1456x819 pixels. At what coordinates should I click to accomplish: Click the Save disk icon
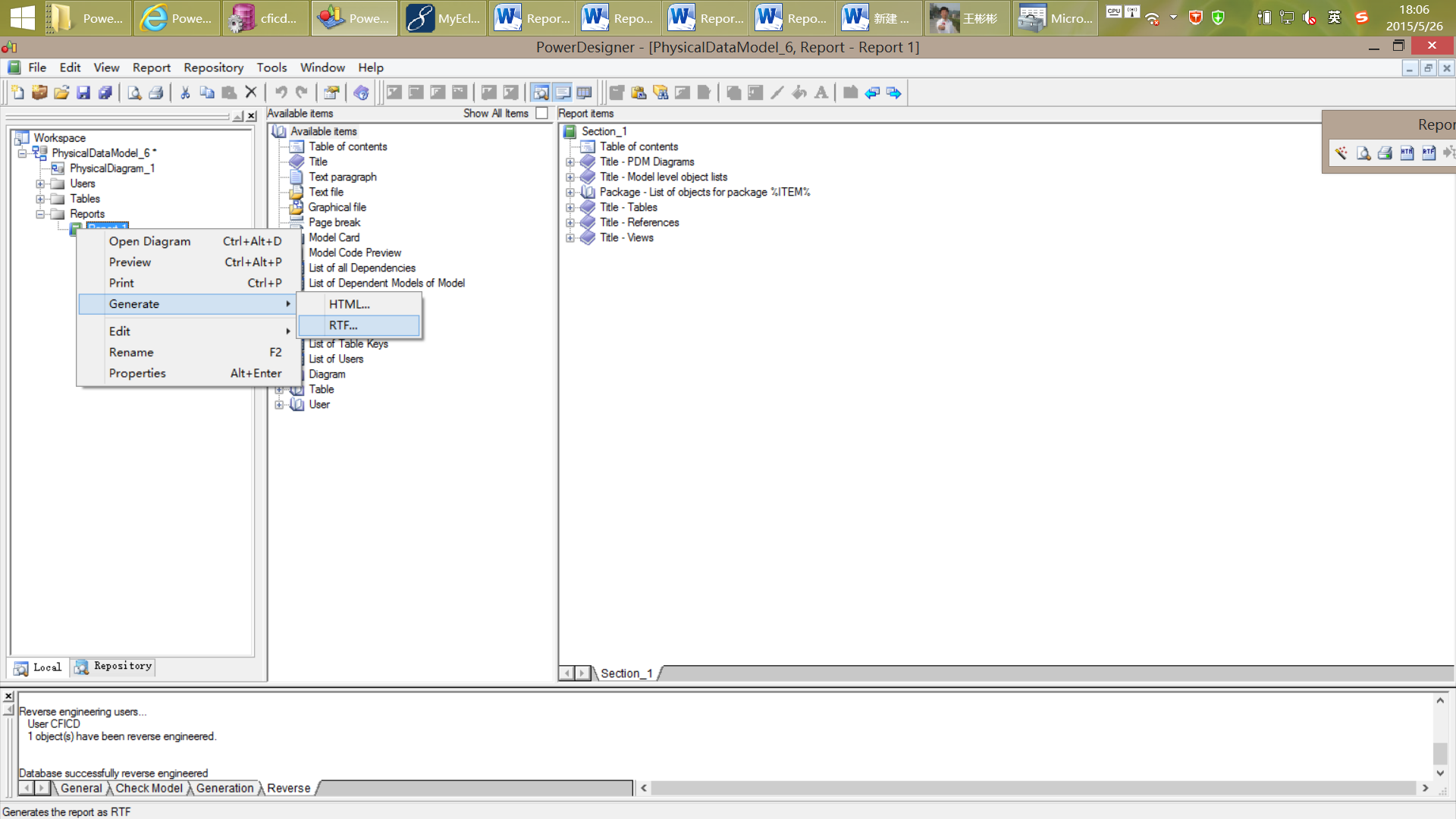tap(83, 93)
